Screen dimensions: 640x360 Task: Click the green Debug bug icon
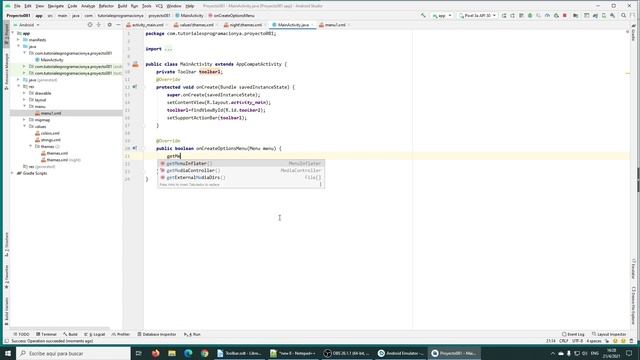click(530, 16)
